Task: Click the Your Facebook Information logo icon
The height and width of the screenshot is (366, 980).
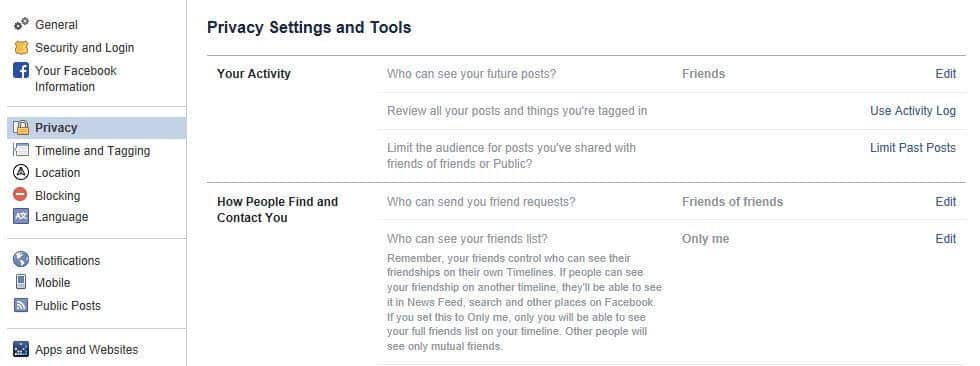Action: (x=21, y=70)
